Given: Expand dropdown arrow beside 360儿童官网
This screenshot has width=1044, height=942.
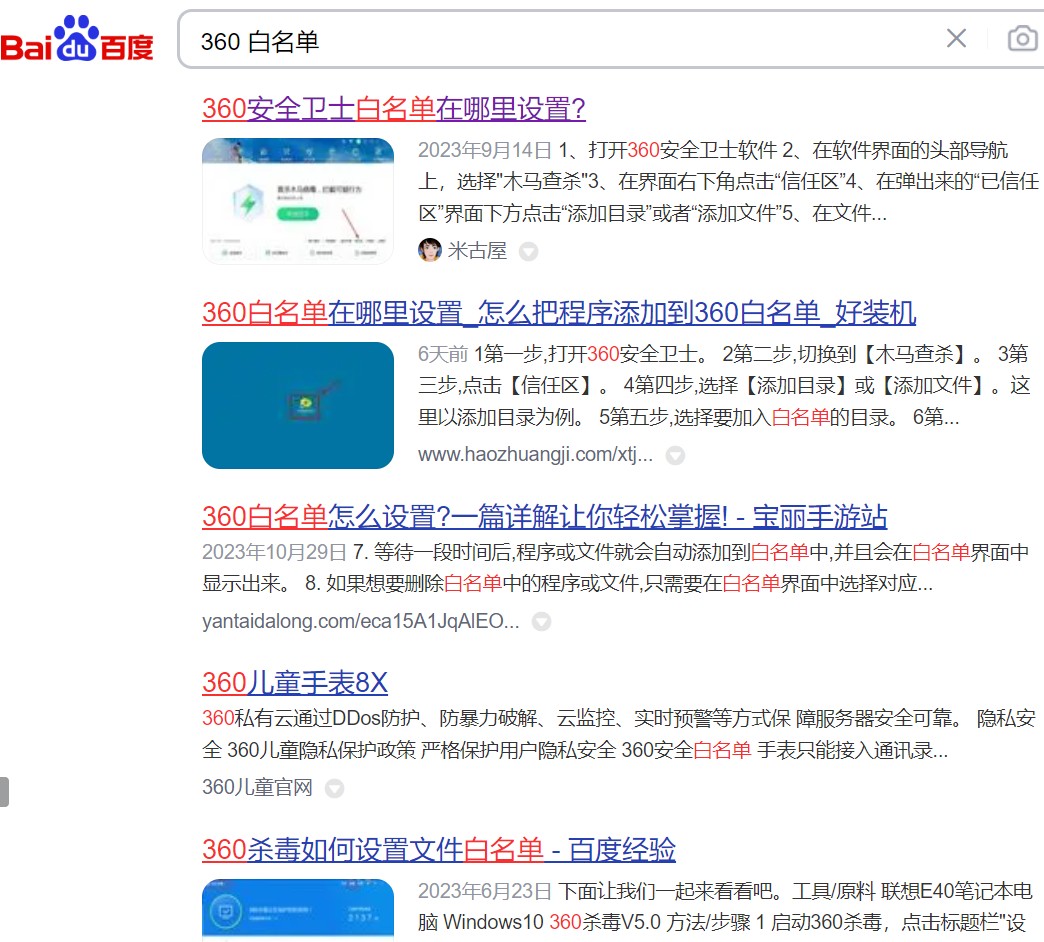Looking at the screenshot, I should tap(334, 788).
